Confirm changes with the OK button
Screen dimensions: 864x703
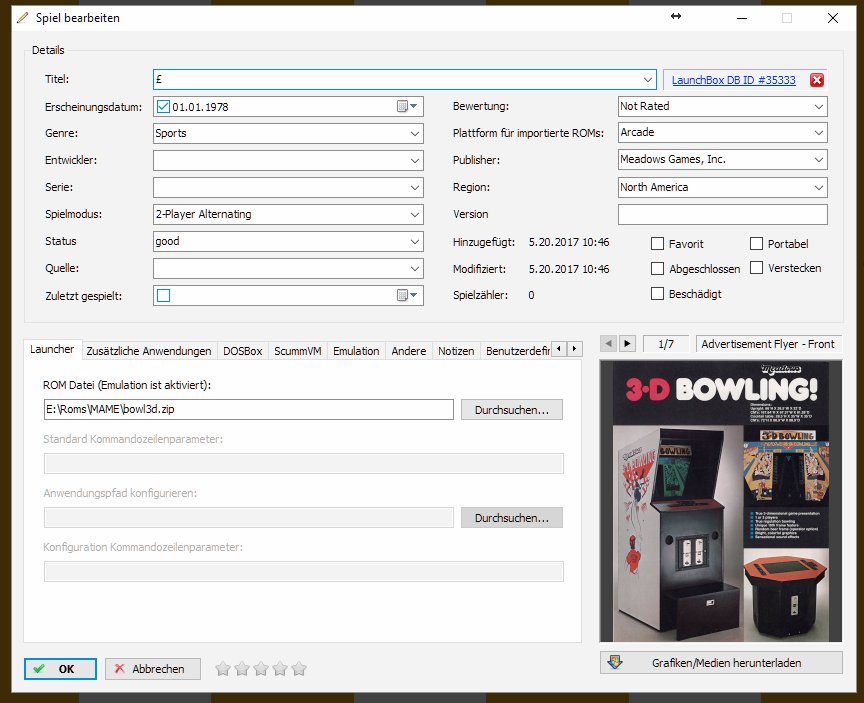[x=61, y=669]
